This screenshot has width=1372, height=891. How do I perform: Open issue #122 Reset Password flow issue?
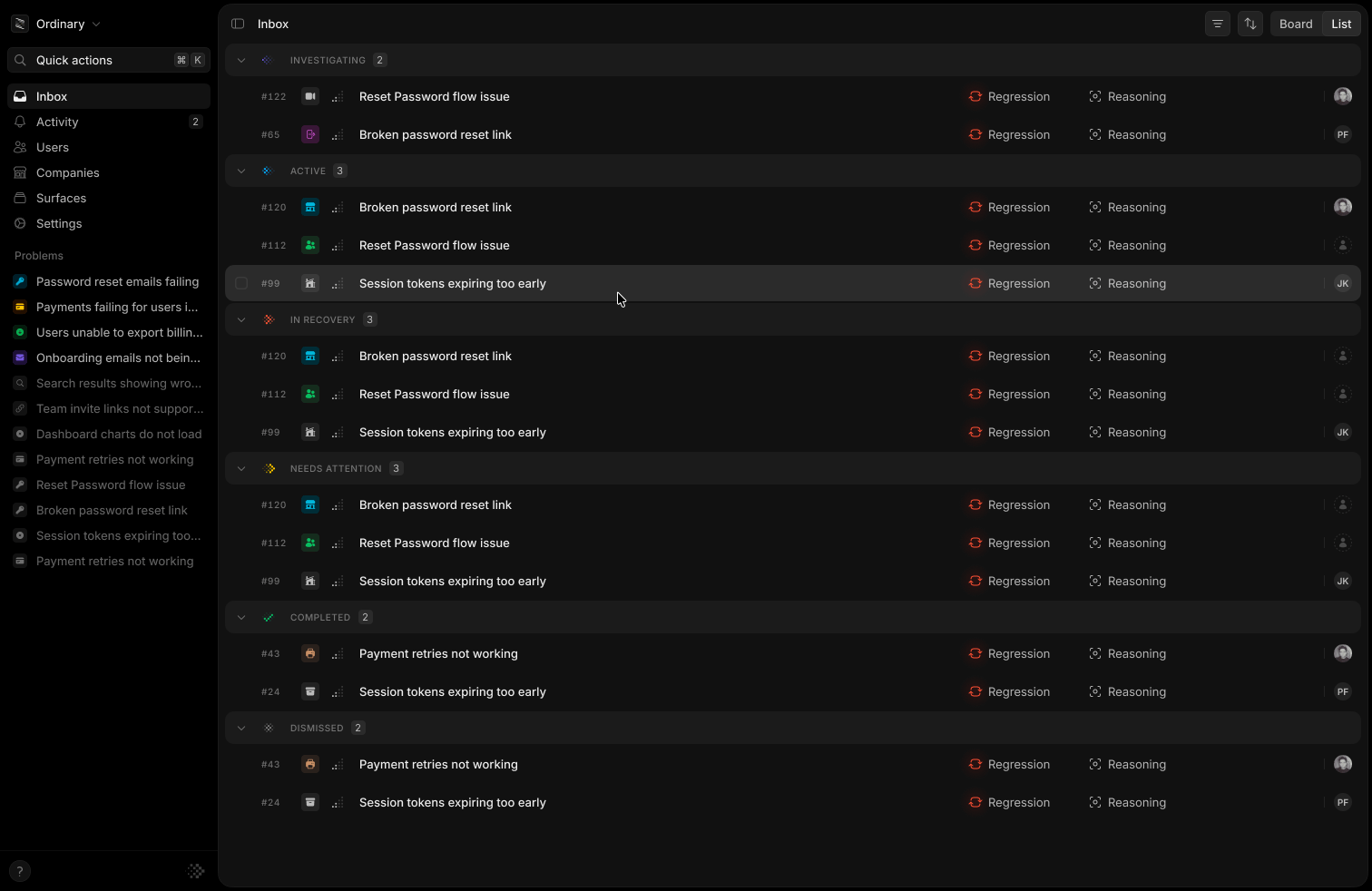tap(793, 96)
